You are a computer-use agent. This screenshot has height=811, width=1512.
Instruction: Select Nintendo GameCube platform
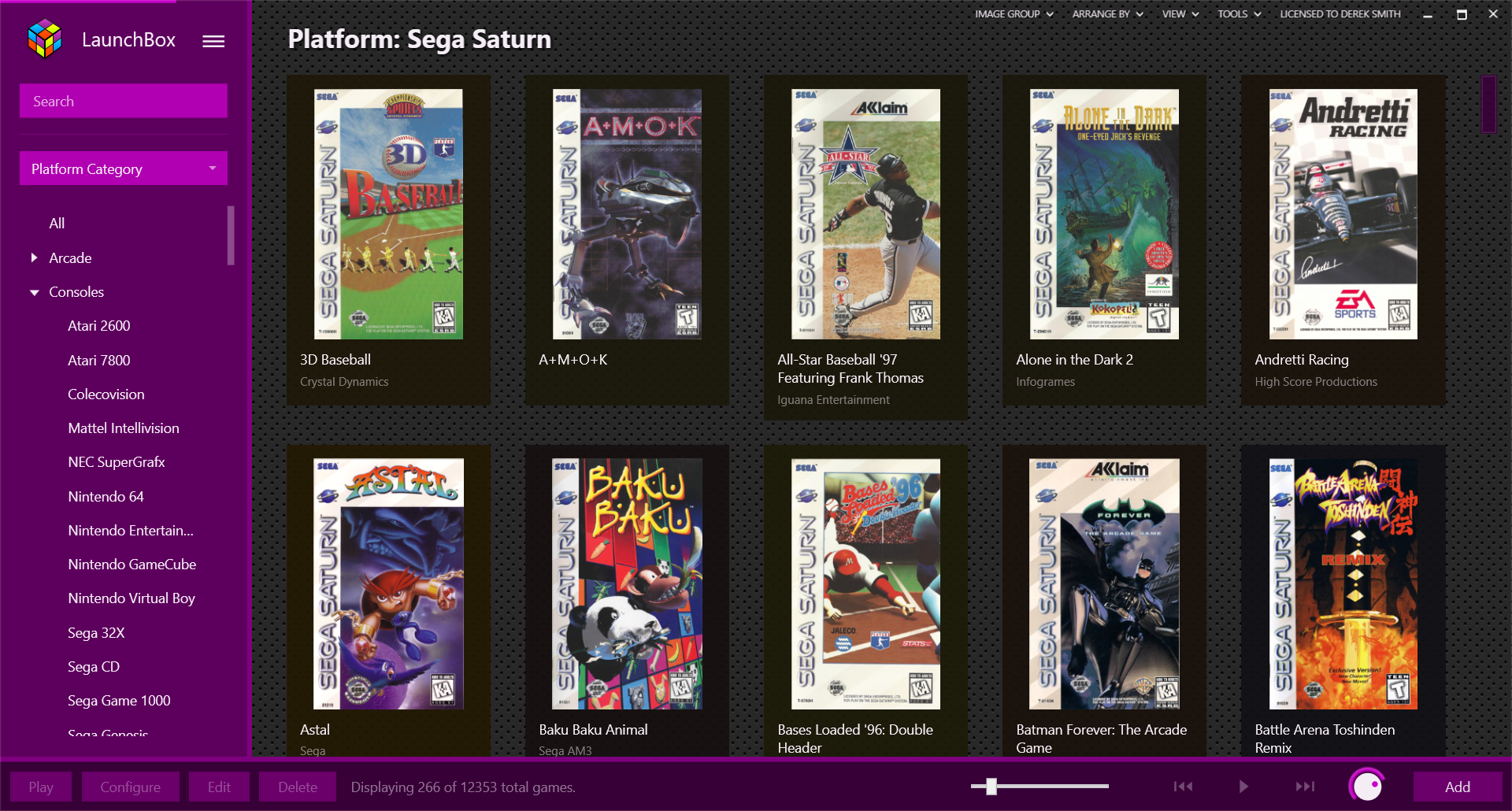[132, 565]
